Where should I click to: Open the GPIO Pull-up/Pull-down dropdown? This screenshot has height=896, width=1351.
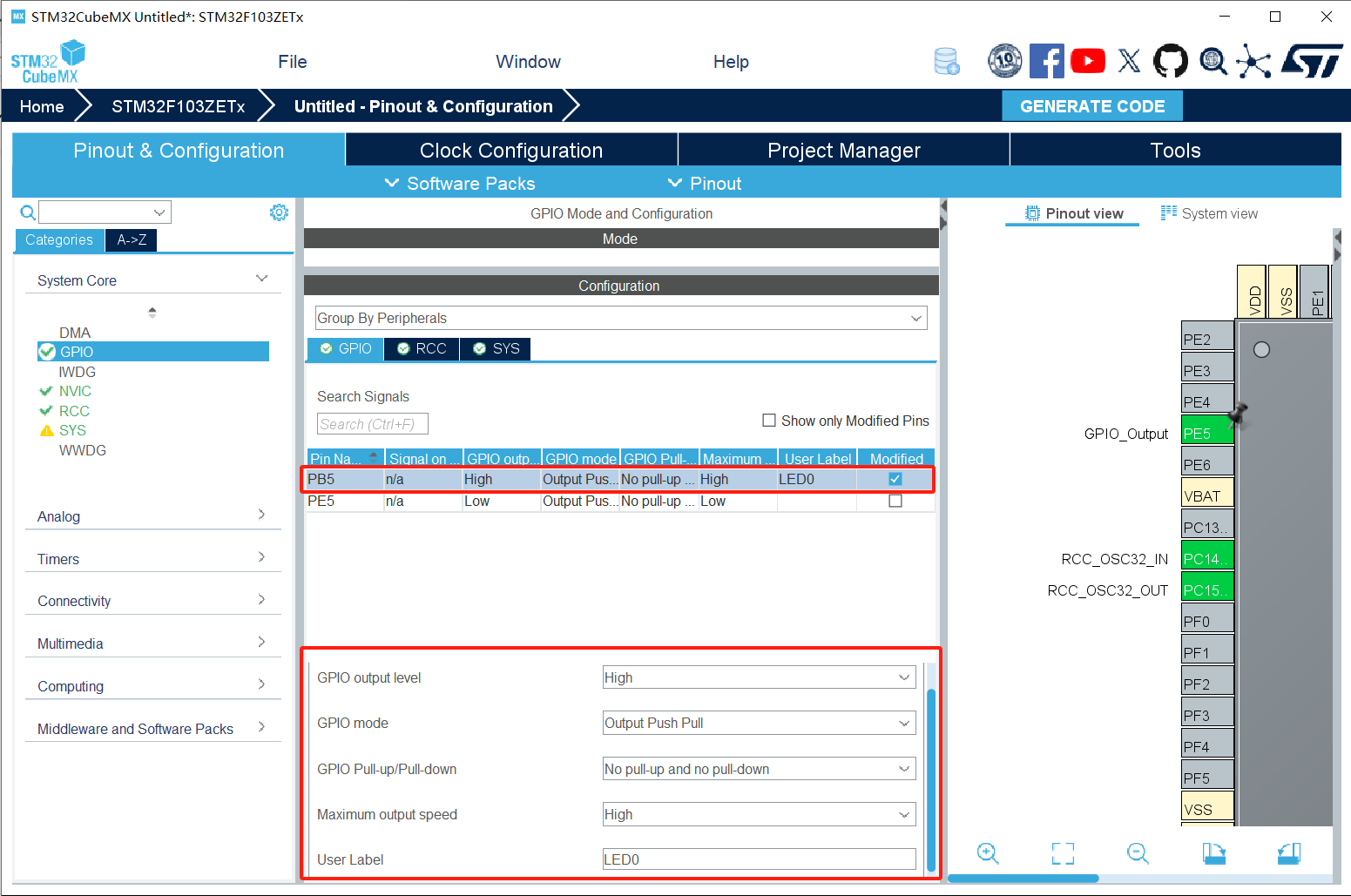tap(759, 769)
